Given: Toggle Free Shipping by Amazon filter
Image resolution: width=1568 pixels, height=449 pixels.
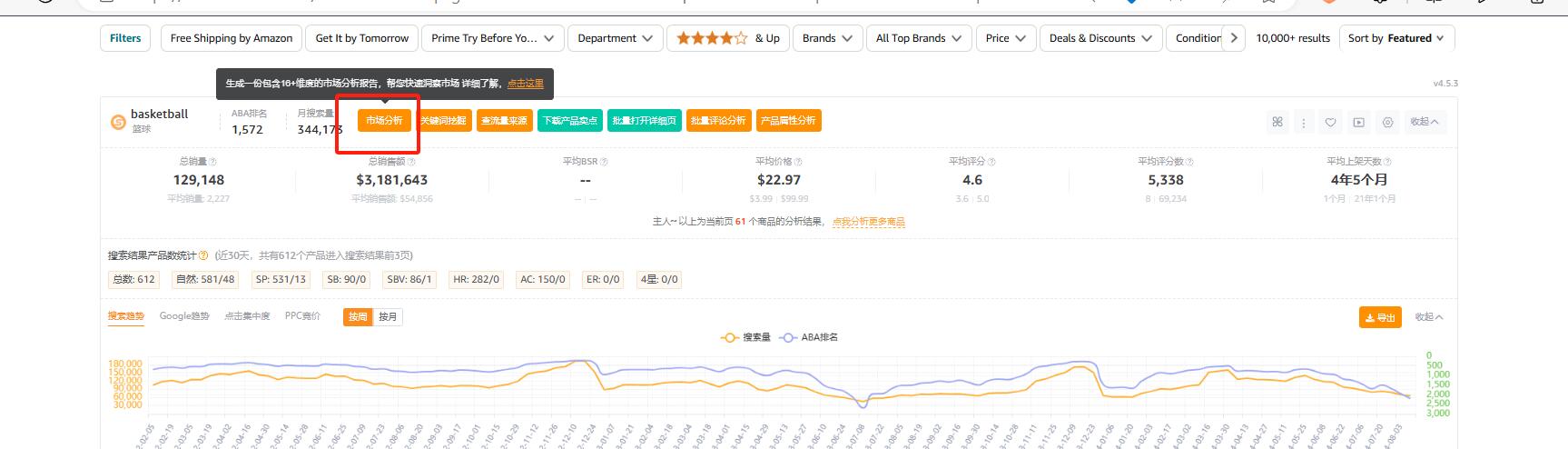Looking at the screenshot, I should 231,38.
